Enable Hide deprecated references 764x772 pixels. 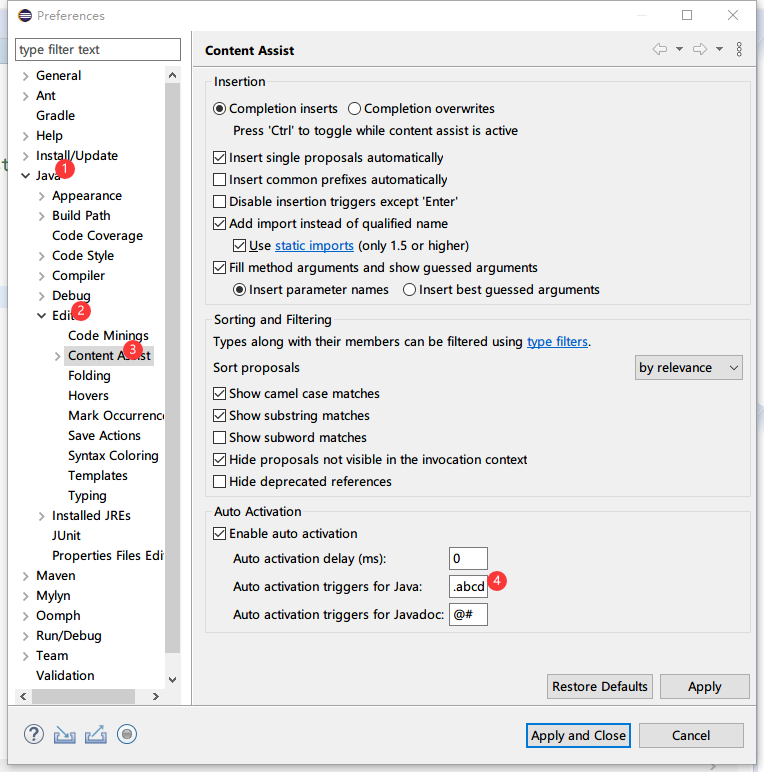(x=220, y=481)
